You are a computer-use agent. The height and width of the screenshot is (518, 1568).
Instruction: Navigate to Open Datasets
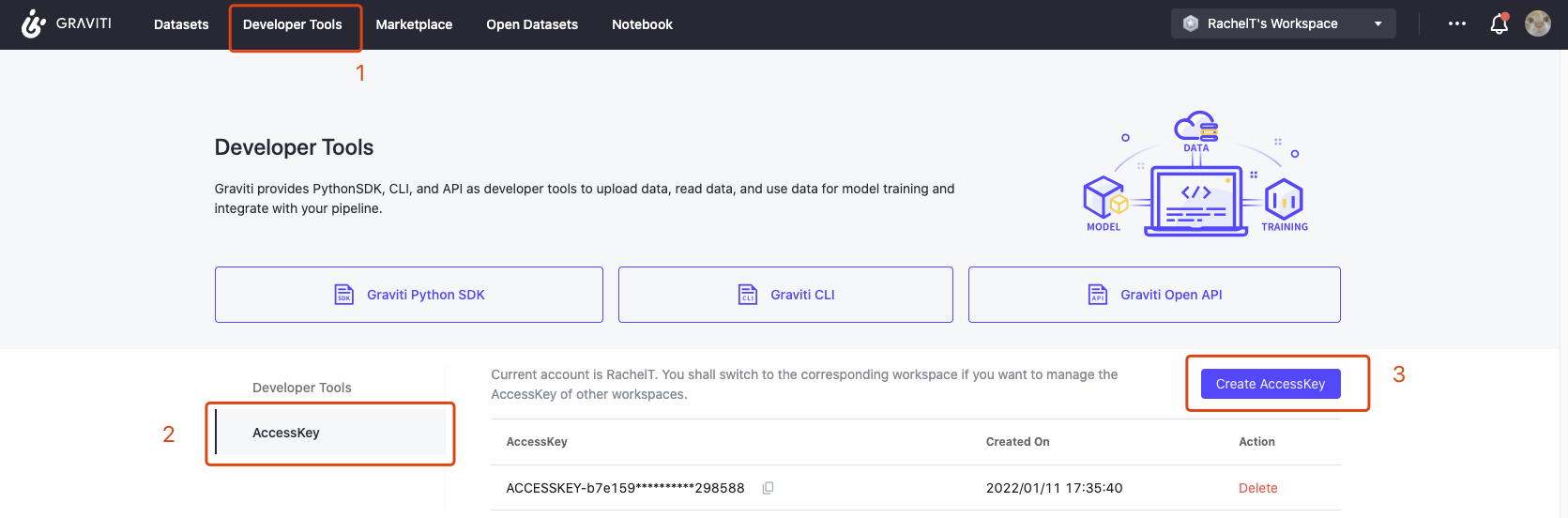pyautogui.click(x=532, y=24)
